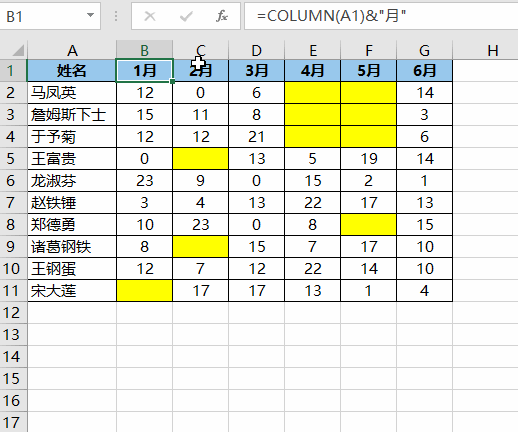Click the 2月 value 7 for 王钢蛋
The image size is (518, 432).
200,269
